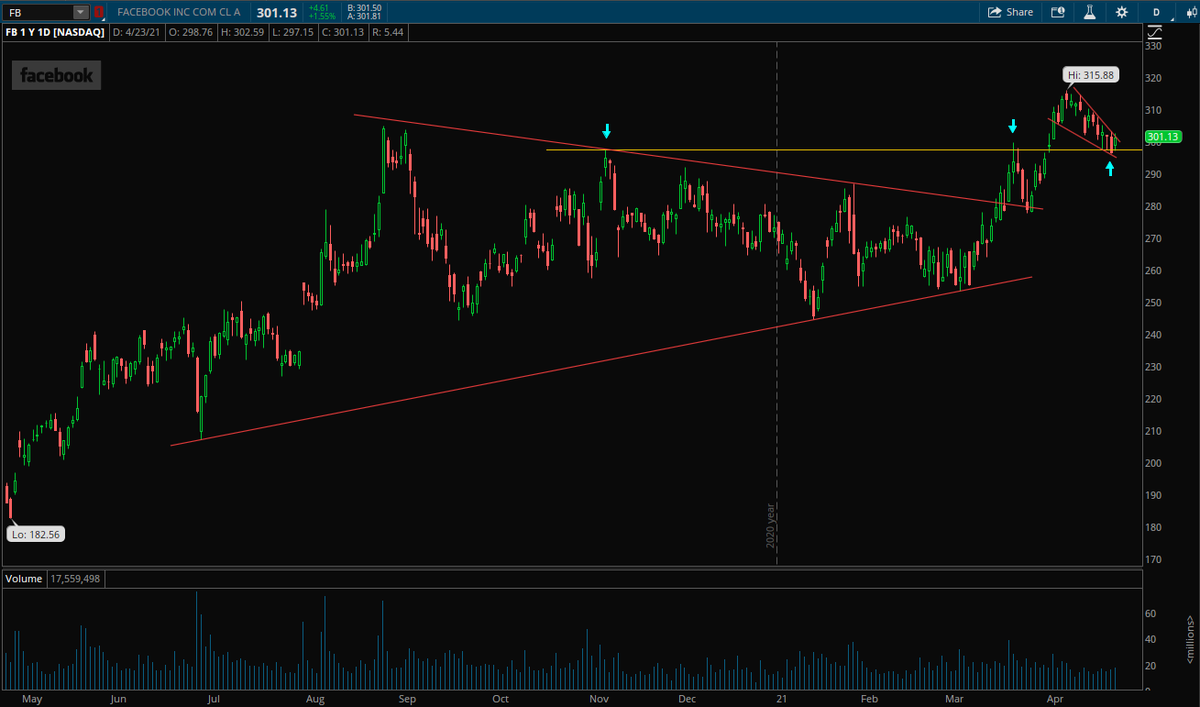Open the D timeframe dropdown
This screenshot has height=707, width=1200.
pyautogui.click(x=1155, y=12)
